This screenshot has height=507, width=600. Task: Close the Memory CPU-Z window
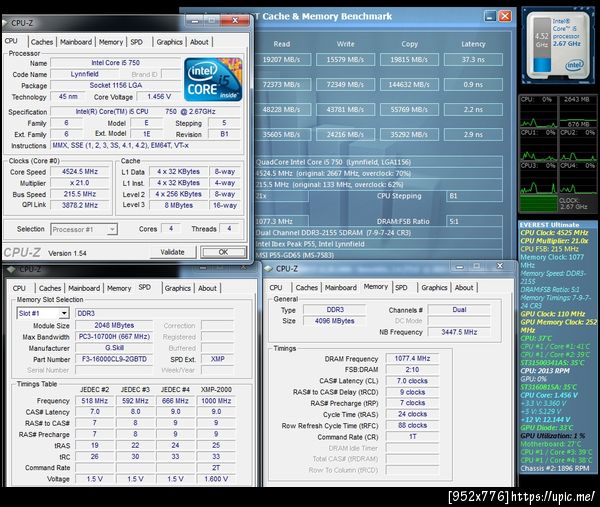coord(499,266)
